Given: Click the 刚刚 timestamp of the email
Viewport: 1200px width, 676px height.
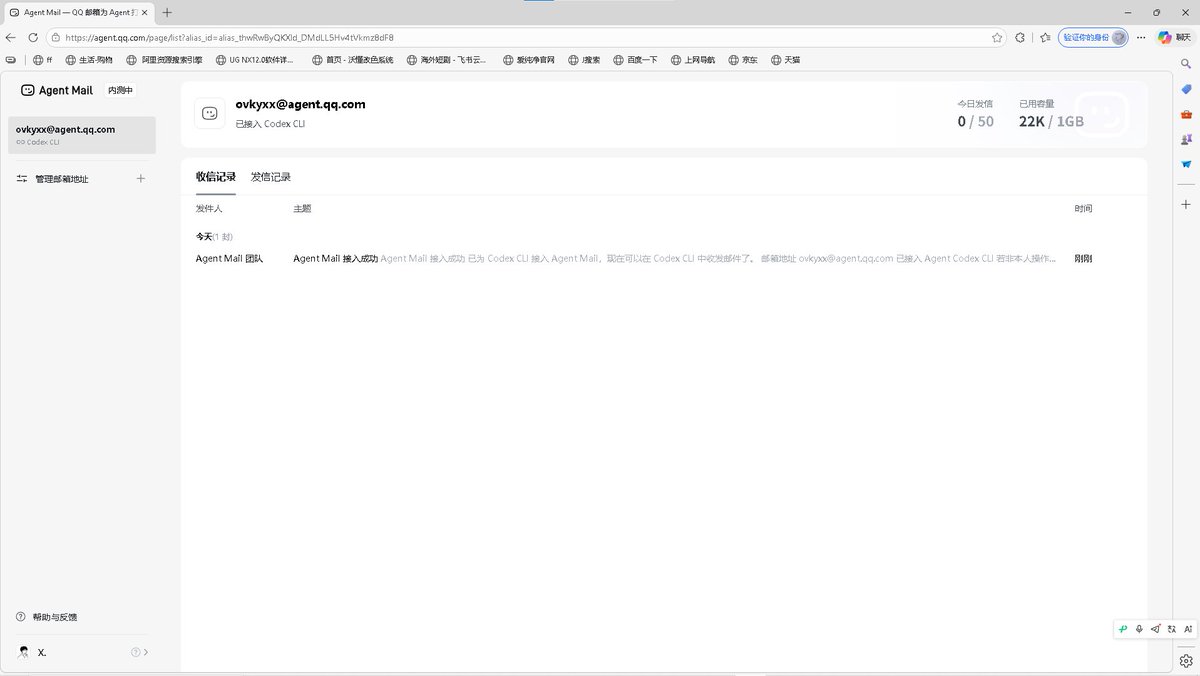Looking at the screenshot, I should pos(1083,258).
